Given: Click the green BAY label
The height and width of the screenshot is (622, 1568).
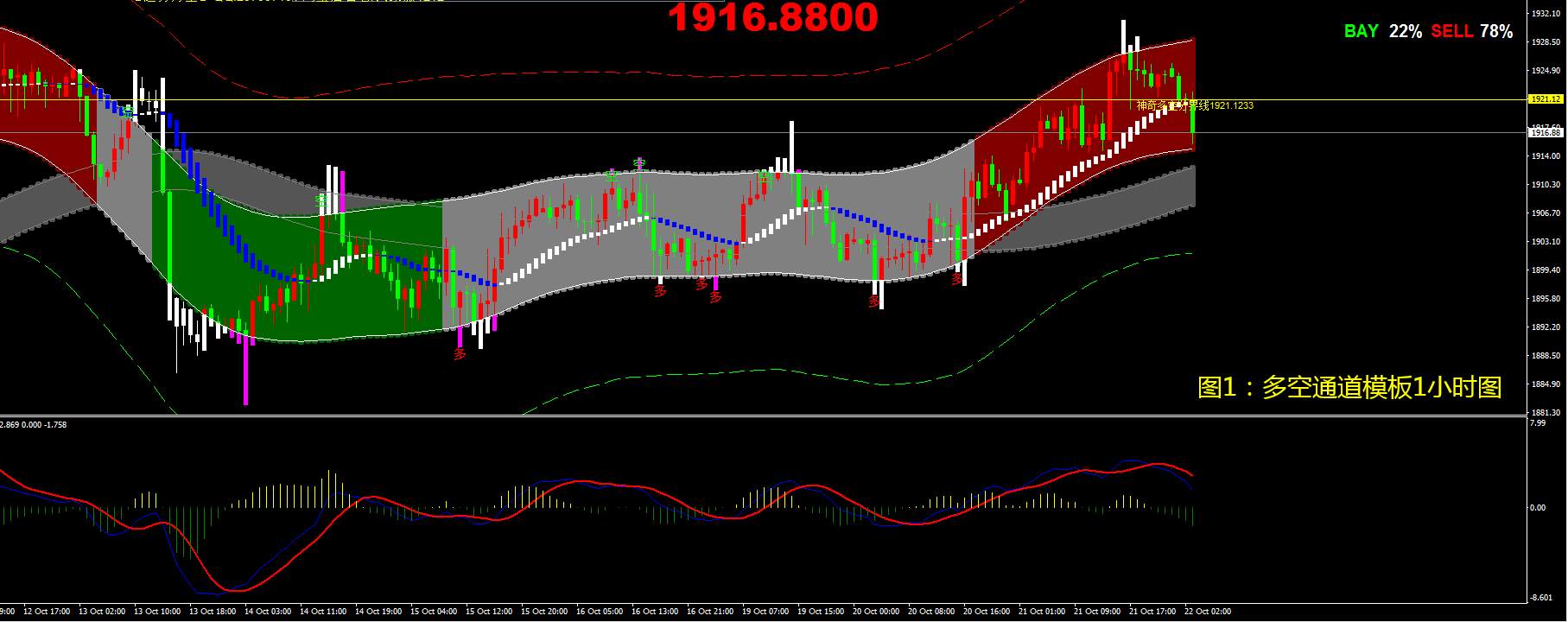Looking at the screenshot, I should coord(1361,31).
